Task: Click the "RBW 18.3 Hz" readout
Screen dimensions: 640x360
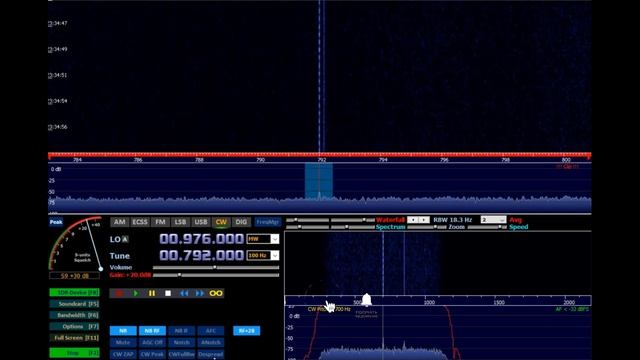Action: click(452, 220)
